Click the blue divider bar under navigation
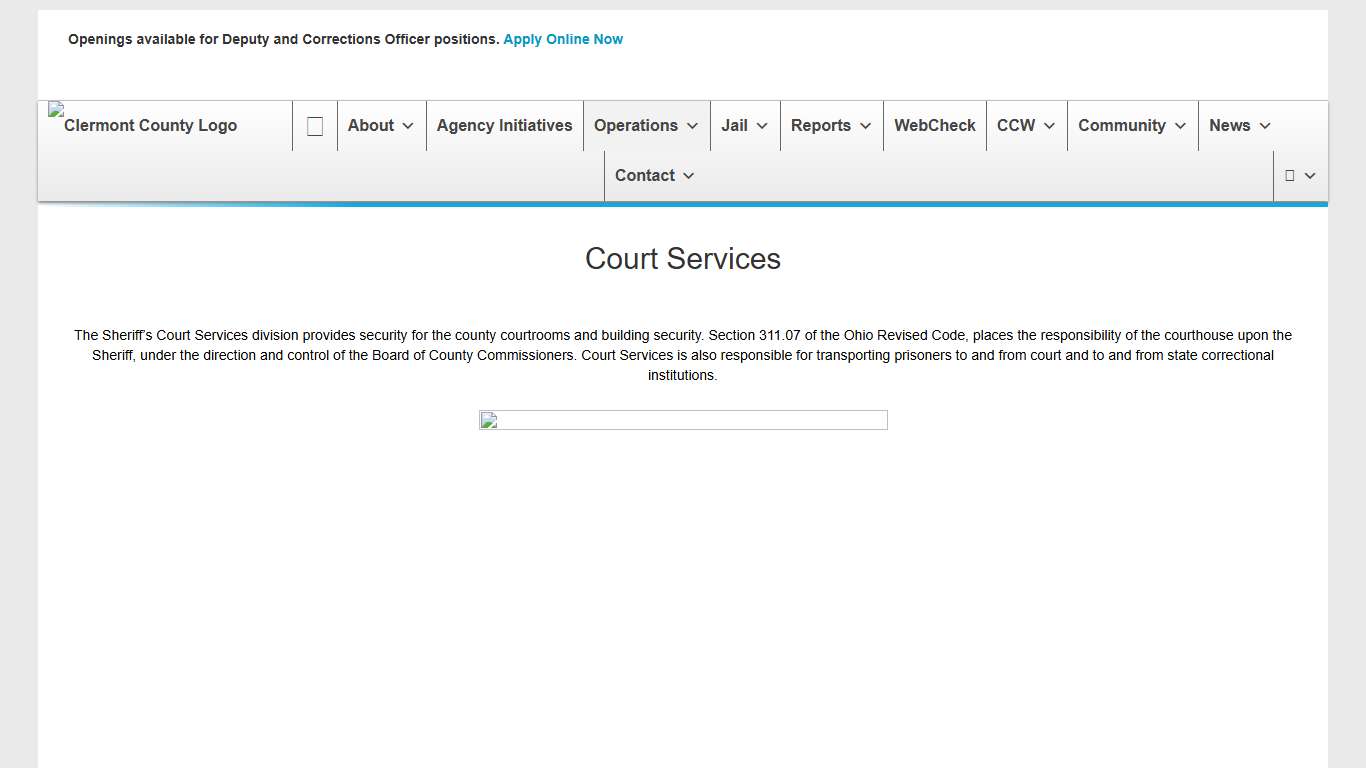The width and height of the screenshot is (1366, 768). pos(683,203)
